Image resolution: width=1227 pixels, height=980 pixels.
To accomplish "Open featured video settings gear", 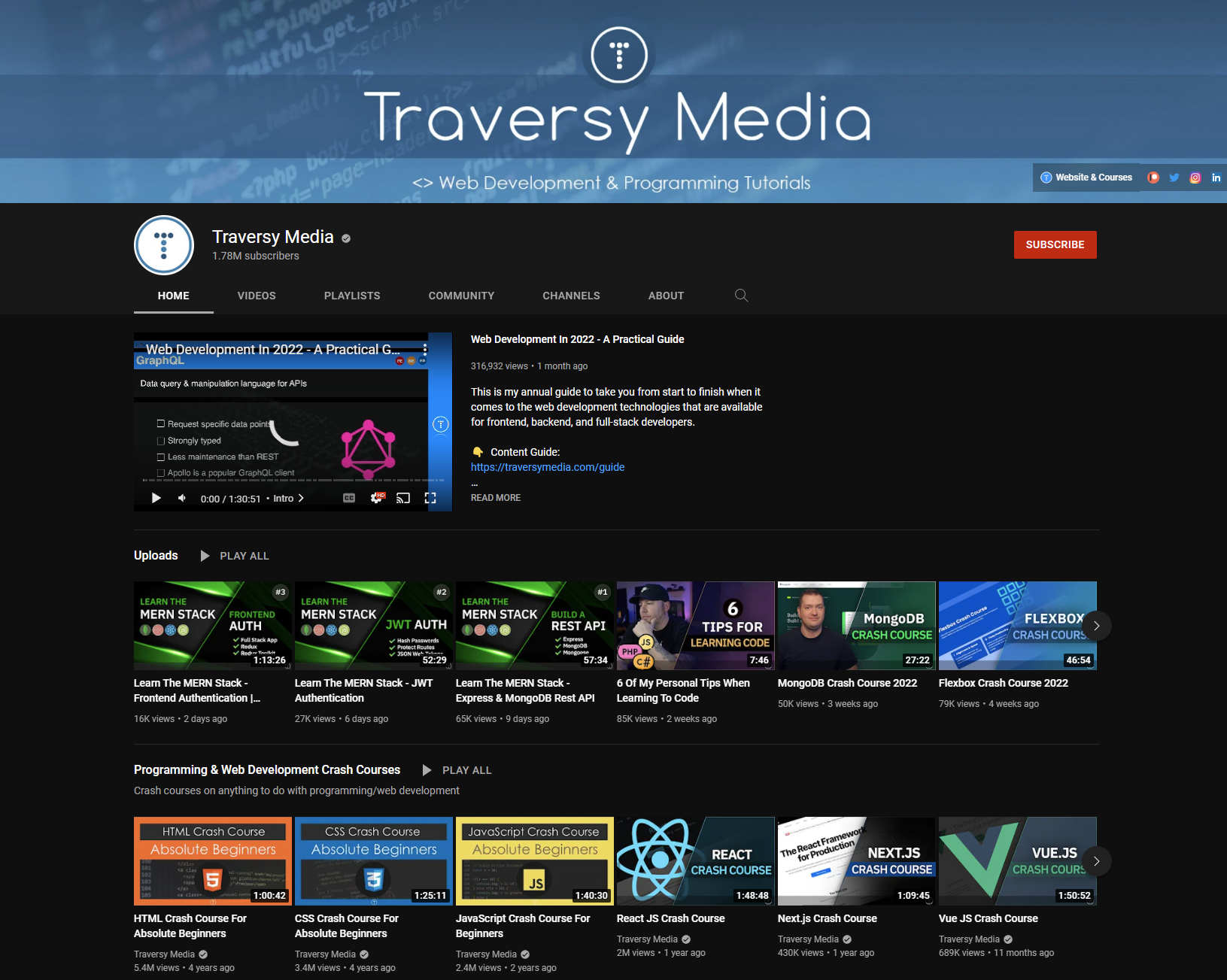I will pyautogui.click(x=377, y=498).
